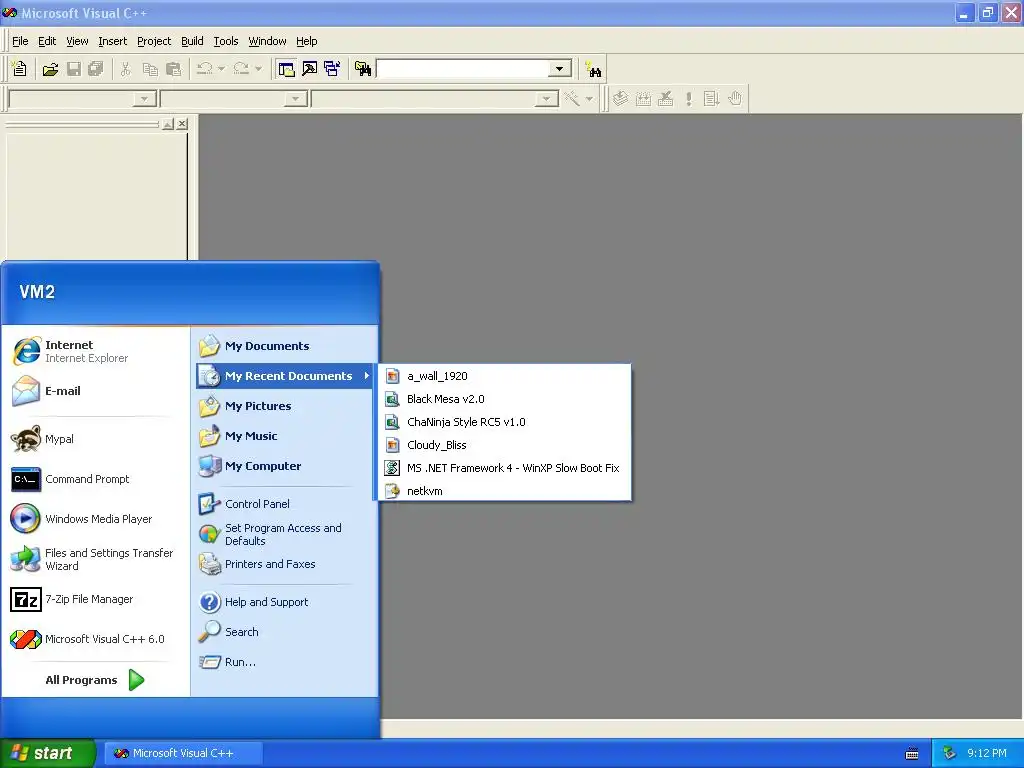
Task: Open the Build menu
Action: tap(192, 41)
